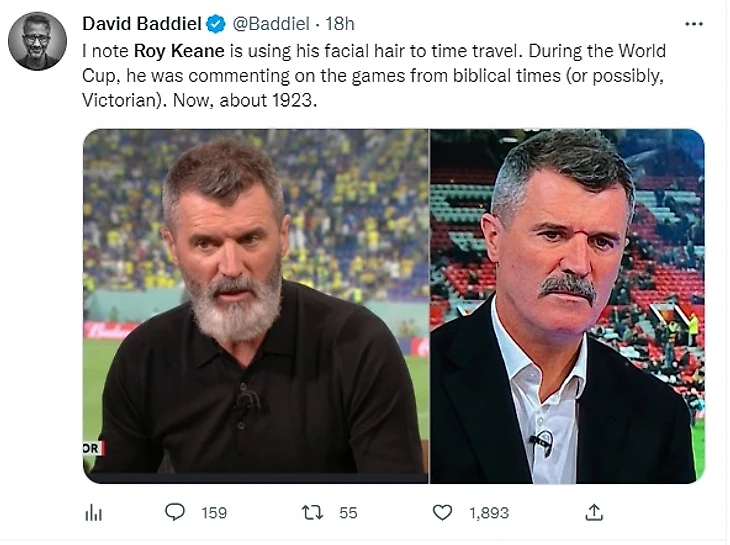Click the bold Roy Keane text
Image resolution: width=730 pixels, height=545 pixels.
coord(179,51)
